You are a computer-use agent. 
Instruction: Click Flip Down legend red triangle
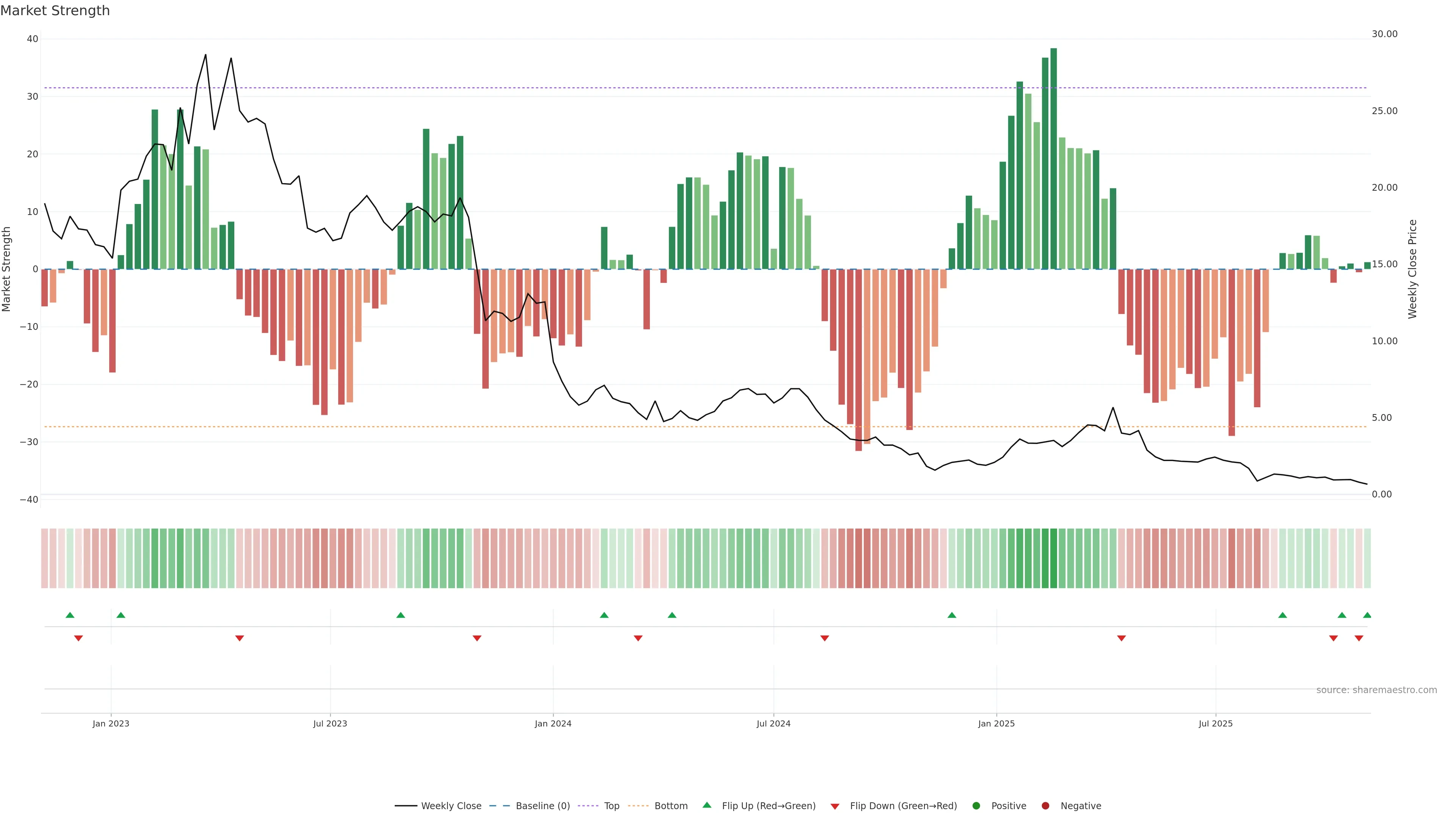click(834, 806)
